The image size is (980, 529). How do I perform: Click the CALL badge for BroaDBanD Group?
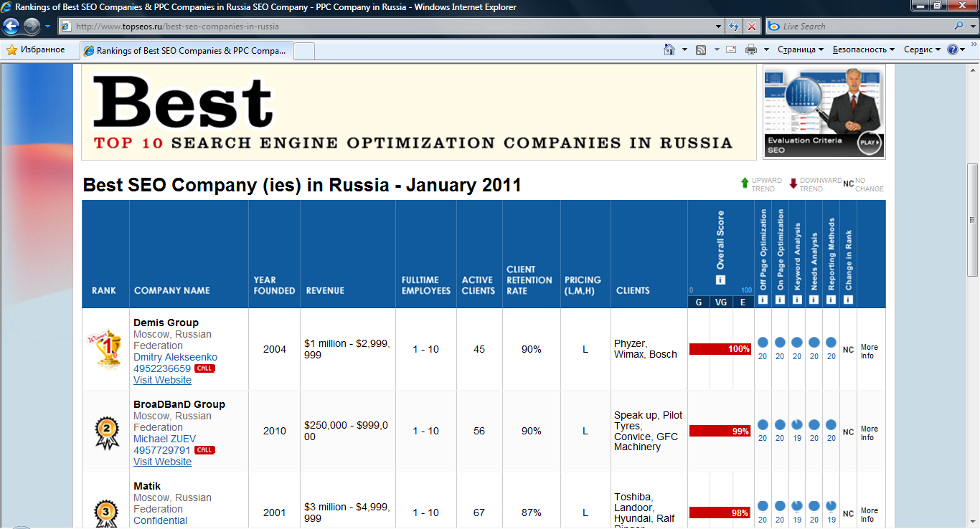204,450
